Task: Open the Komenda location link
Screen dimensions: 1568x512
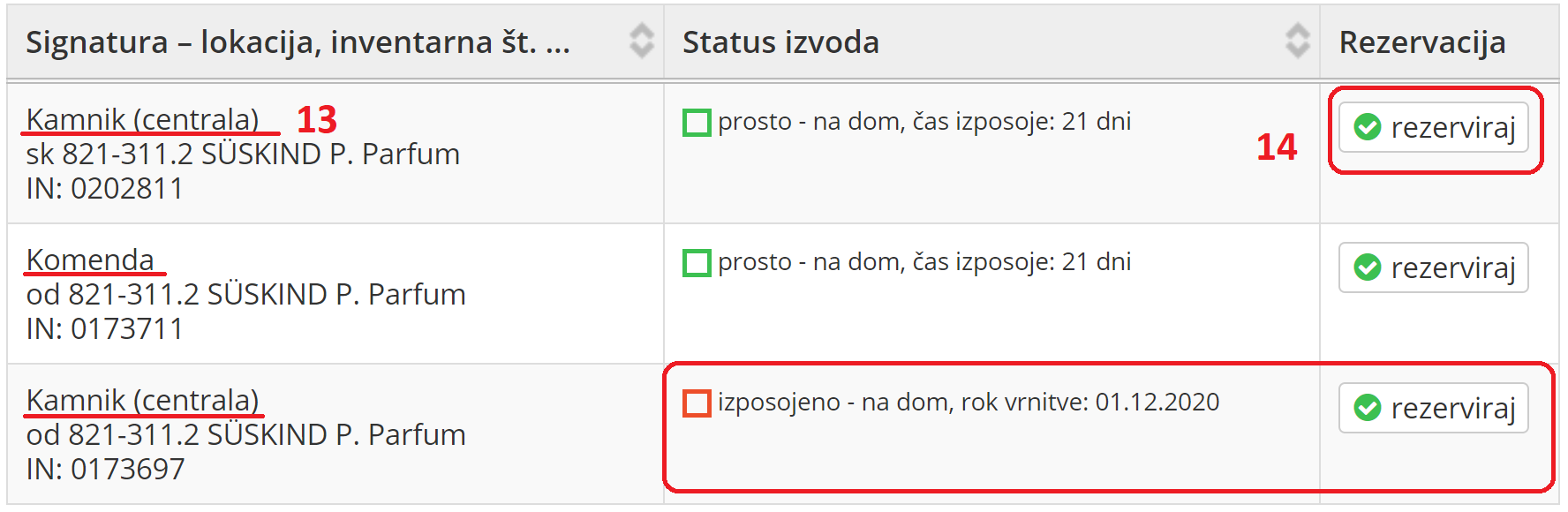Action: coord(90,260)
